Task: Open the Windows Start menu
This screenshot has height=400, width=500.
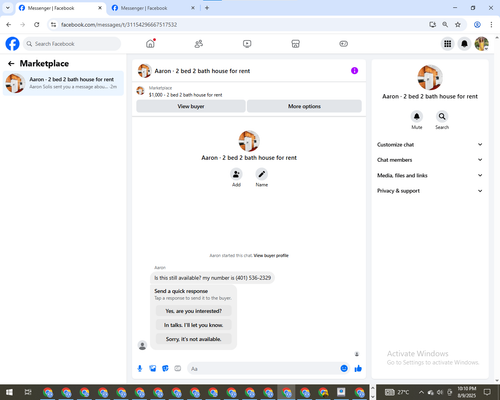Action: pos(9,392)
